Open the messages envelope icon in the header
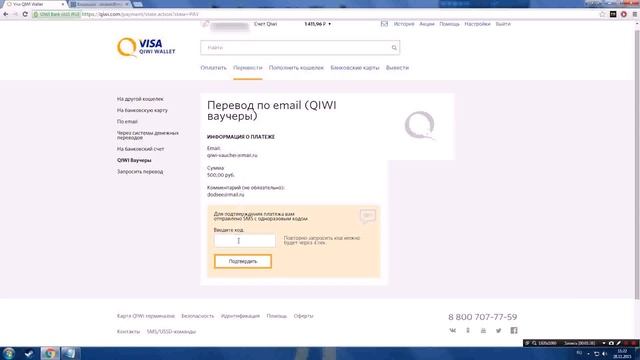The image size is (640, 360). pyautogui.click(x=384, y=24)
